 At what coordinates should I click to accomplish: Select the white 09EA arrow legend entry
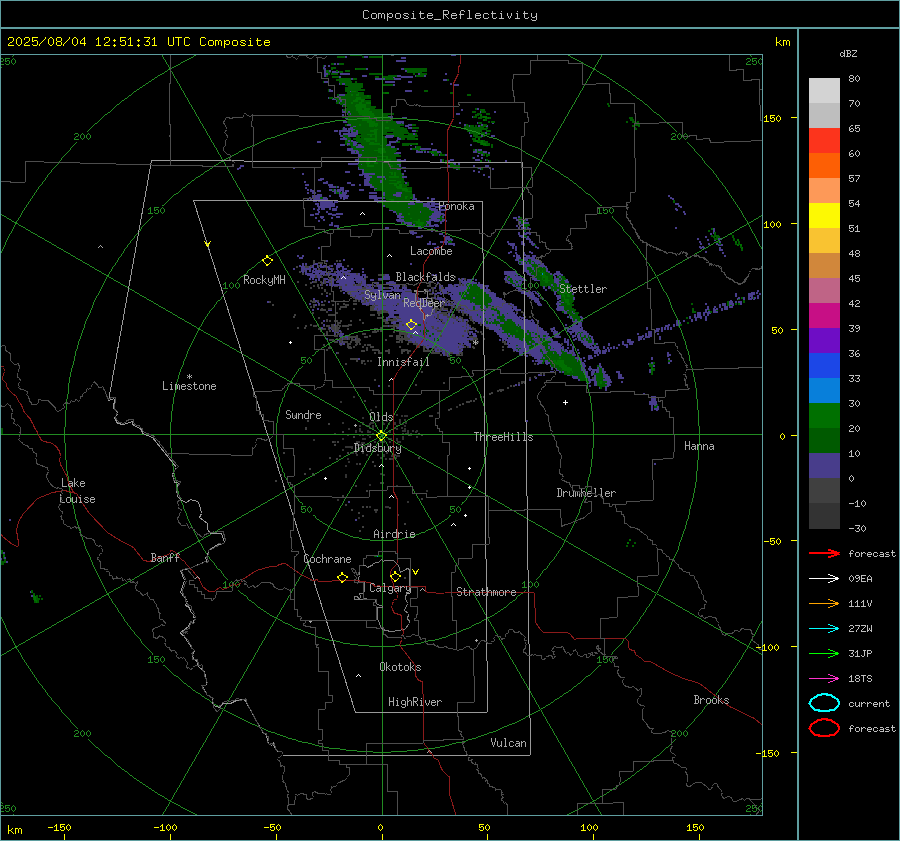pyautogui.click(x=824, y=579)
